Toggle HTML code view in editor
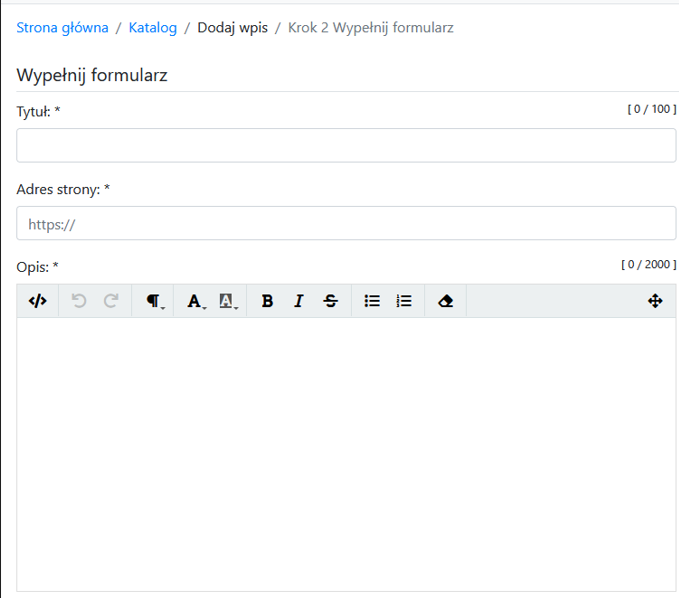Screen dimensions: 679x598 click(37, 301)
